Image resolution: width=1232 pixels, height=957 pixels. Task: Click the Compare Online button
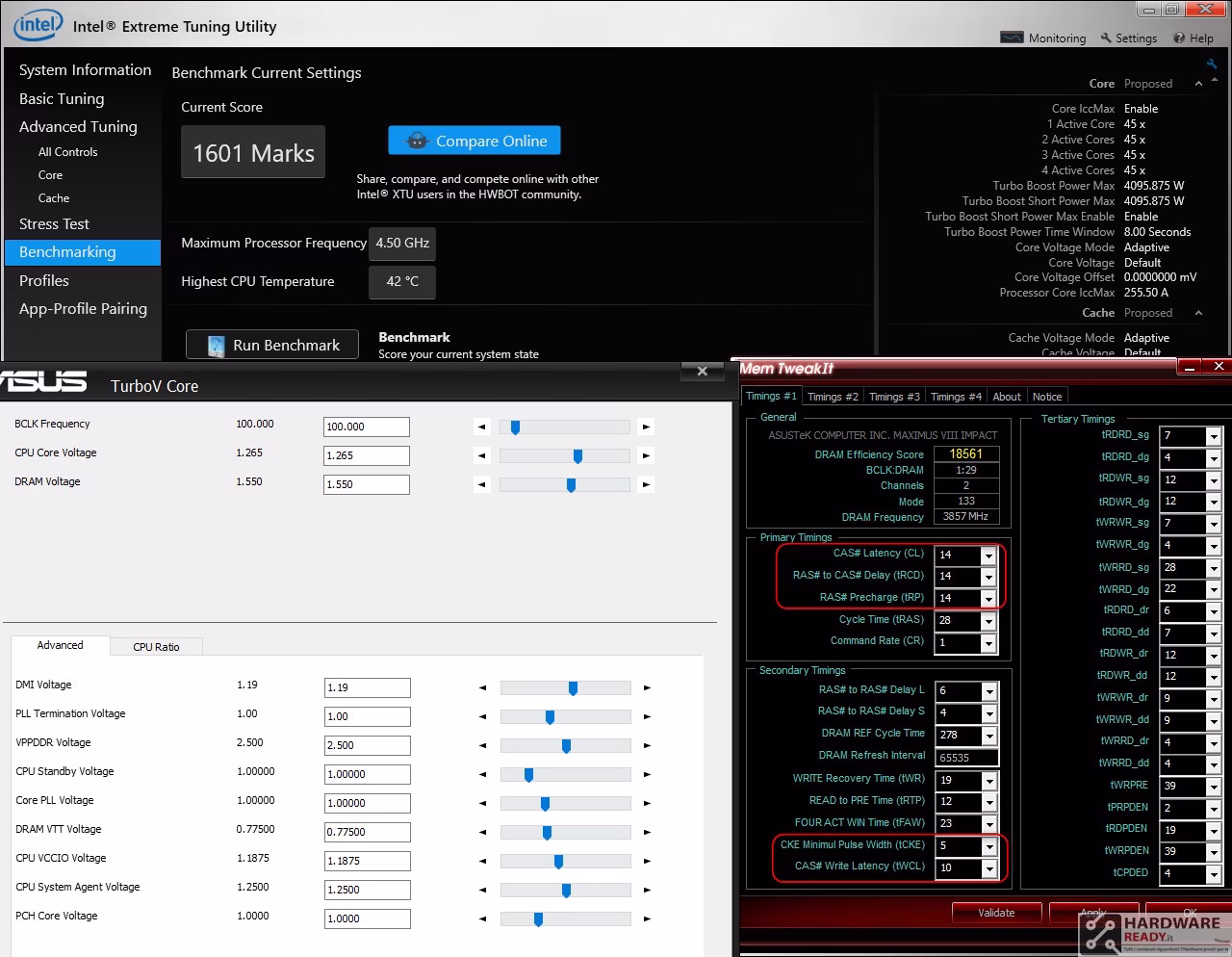[x=475, y=141]
